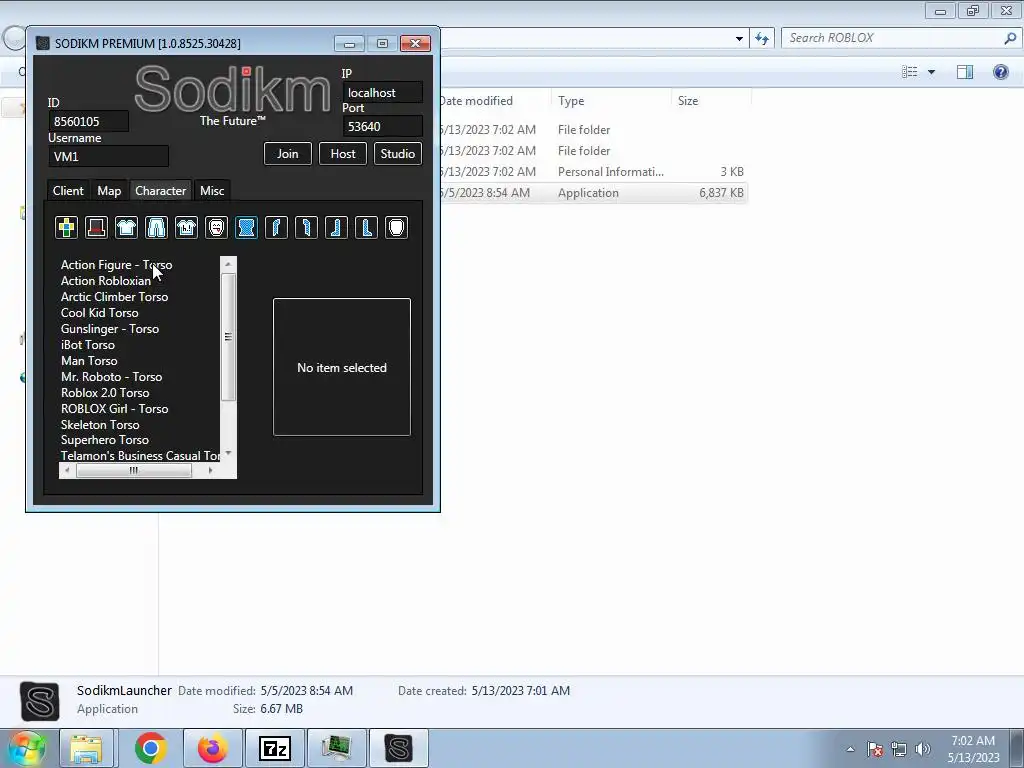The width and height of the screenshot is (1024, 768).
Task: Focus the ID field showing 8560105
Action: tap(88, 121)
